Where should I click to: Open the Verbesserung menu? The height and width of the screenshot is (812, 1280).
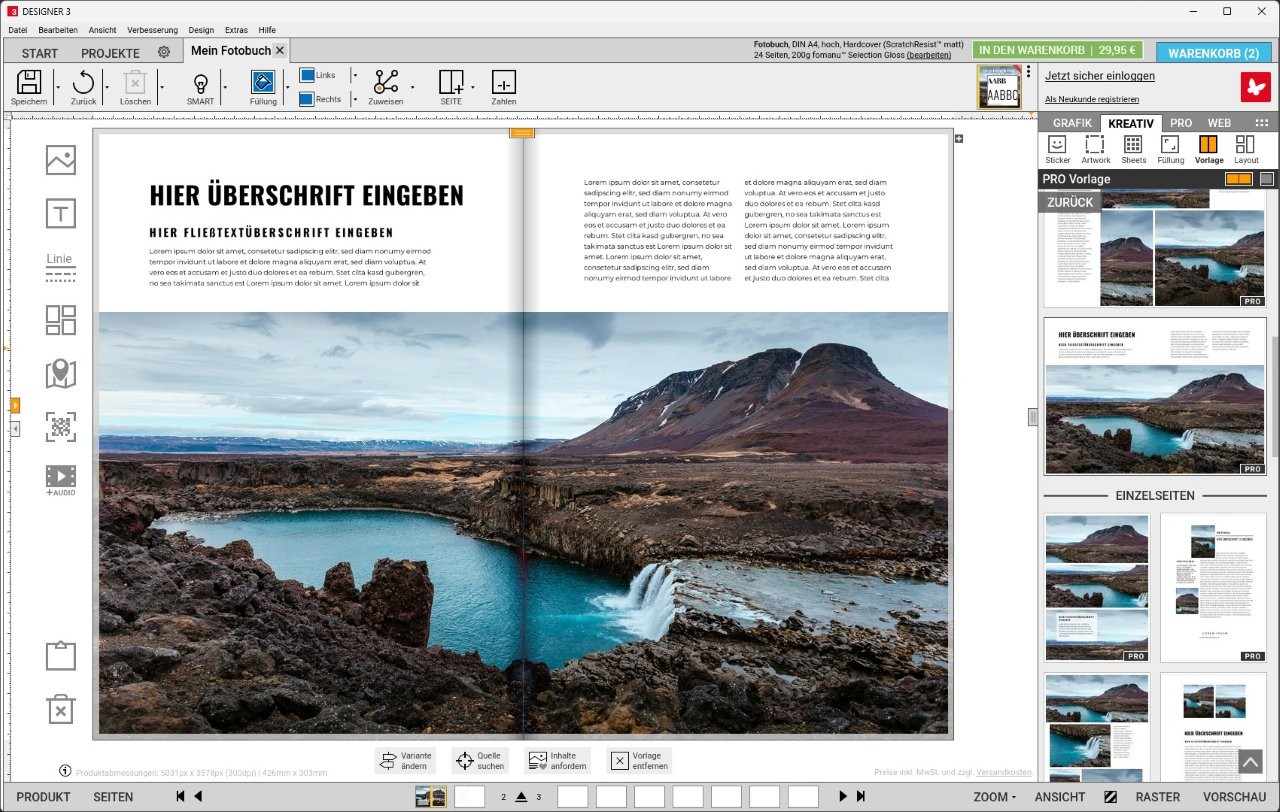click(152, 30)
